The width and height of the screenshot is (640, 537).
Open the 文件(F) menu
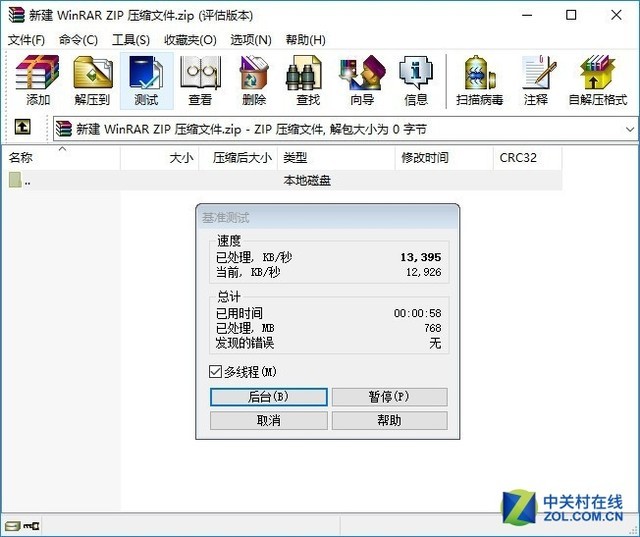coord(27,40)
